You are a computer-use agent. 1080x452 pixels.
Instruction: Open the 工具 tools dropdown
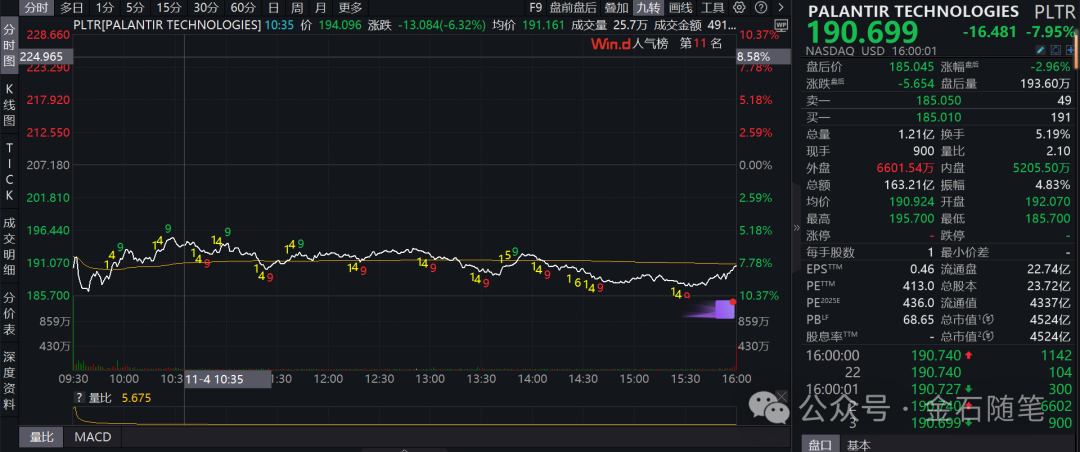pyautogui.click(x=712, y=7)
